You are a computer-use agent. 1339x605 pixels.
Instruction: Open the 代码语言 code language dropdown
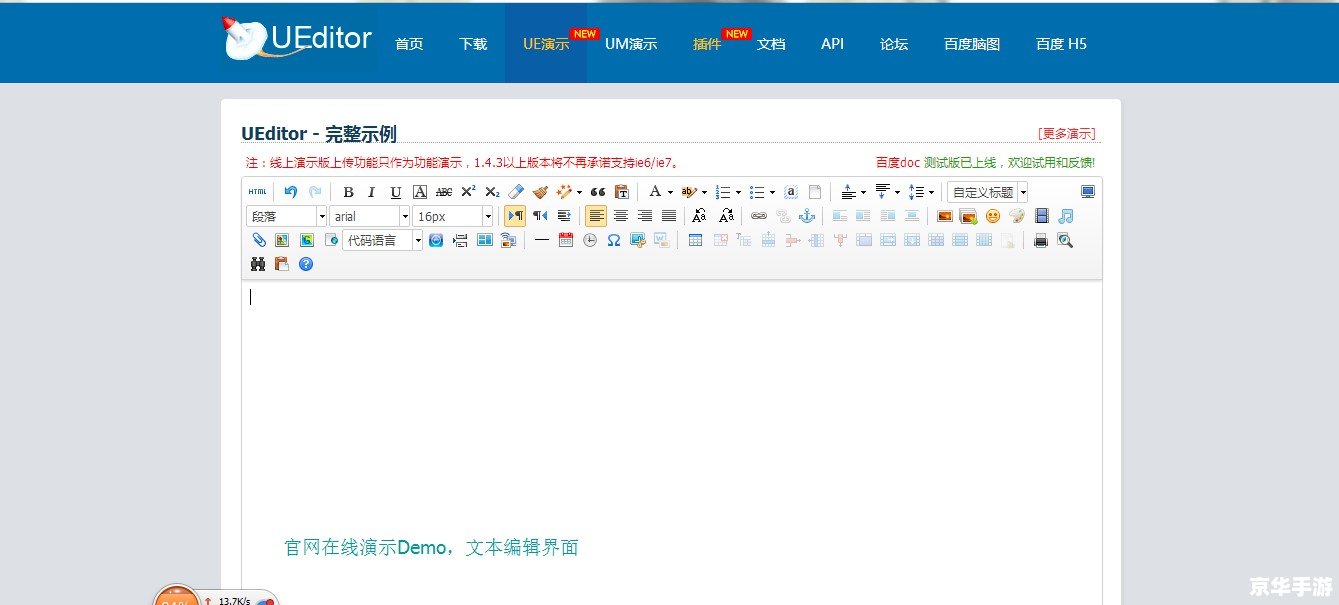click(383, 240)
